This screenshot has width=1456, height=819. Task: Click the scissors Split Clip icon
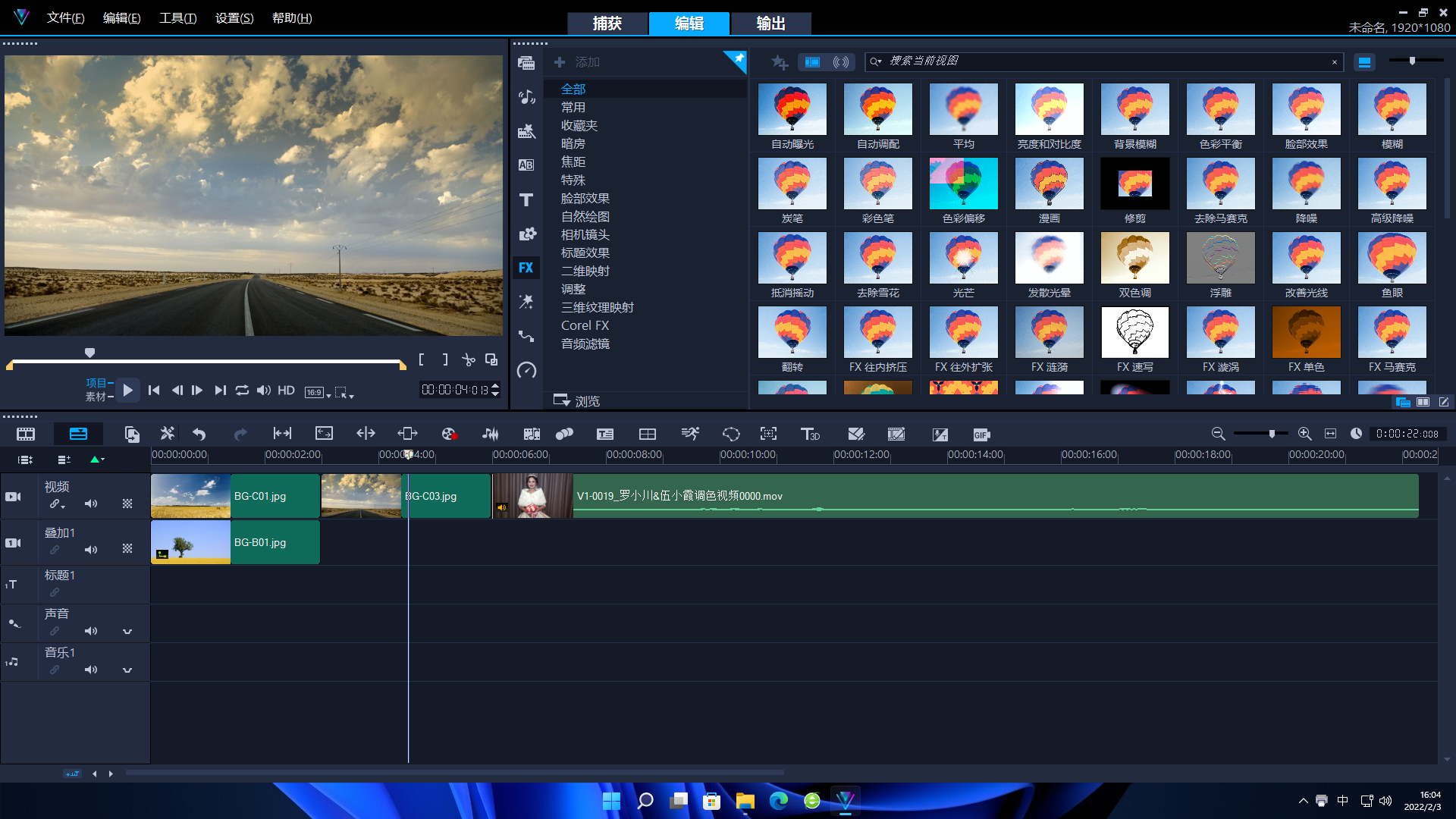(469, 360)
